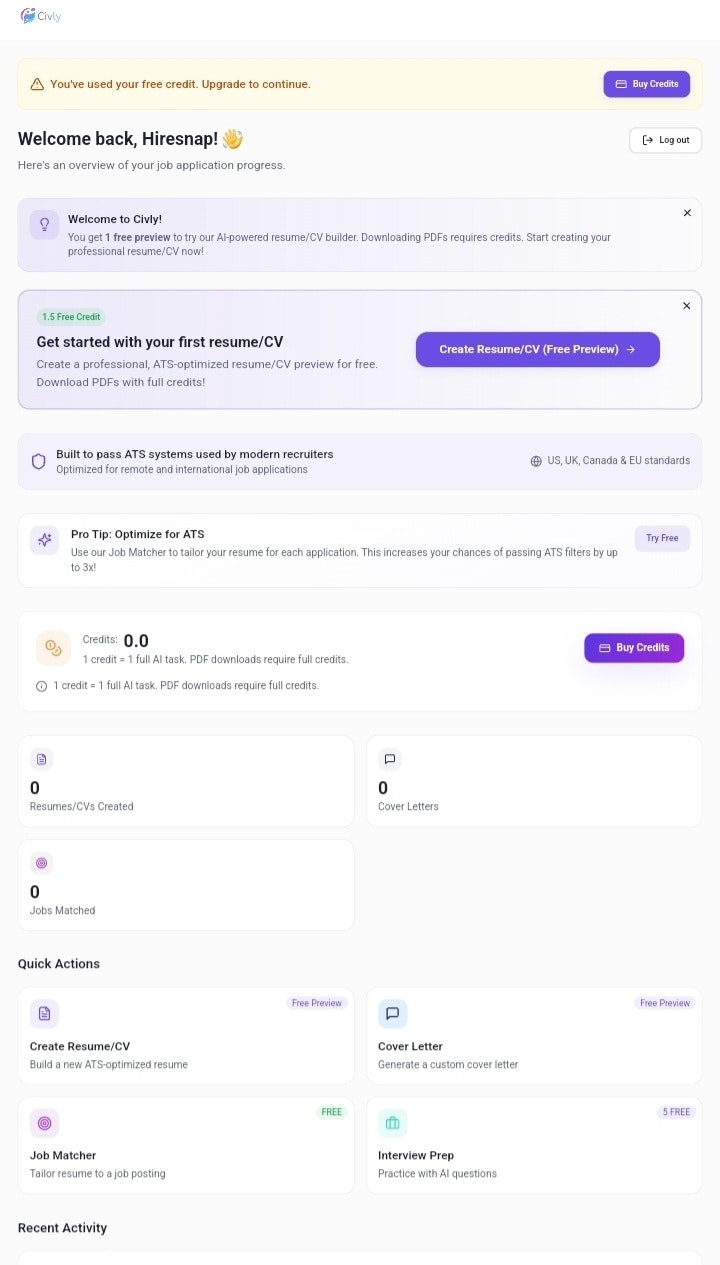Click the Civly logo in the header
This screenshot has width=720, height=1265.
(40, 17)
